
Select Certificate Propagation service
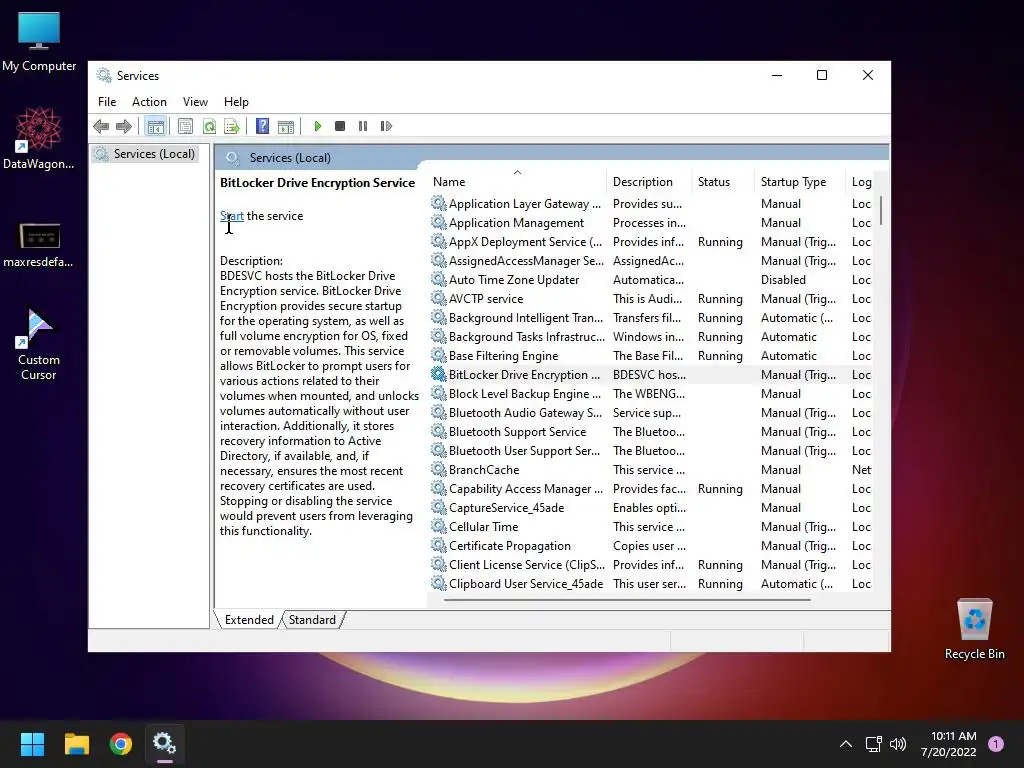point(650,546)
